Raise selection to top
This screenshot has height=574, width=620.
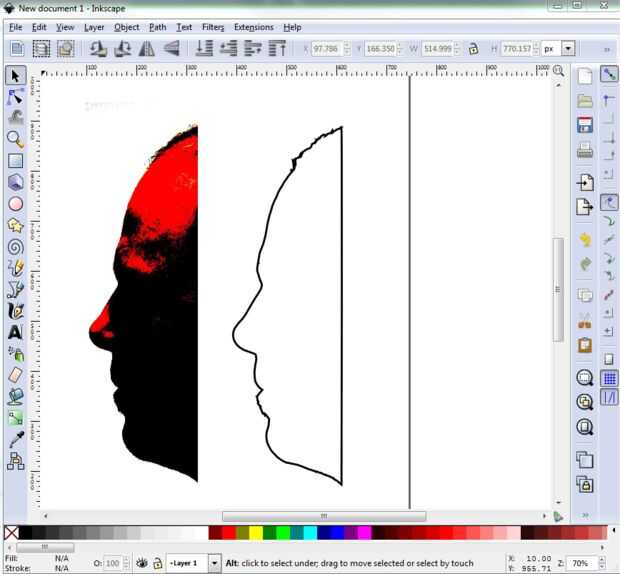tap(277, 49)
